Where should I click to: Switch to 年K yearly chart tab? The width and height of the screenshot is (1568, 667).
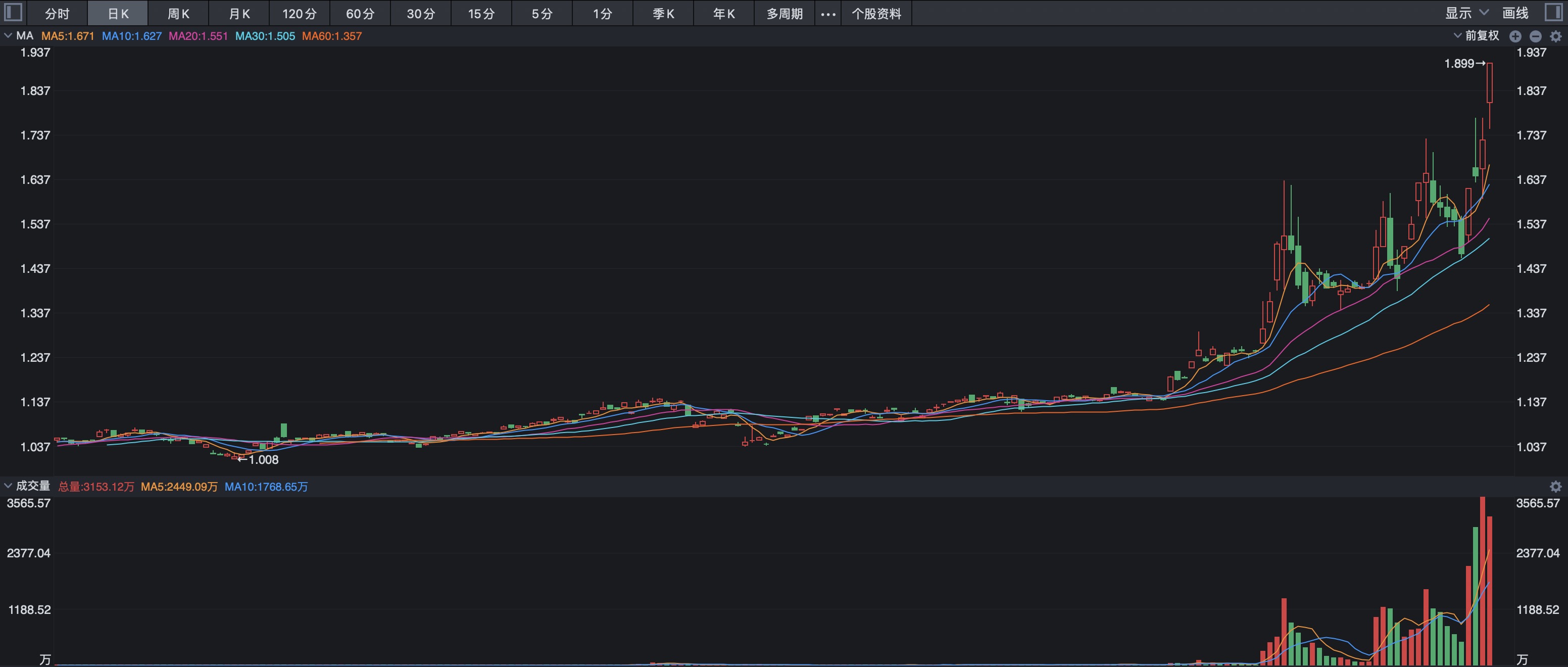coord(724,14)
